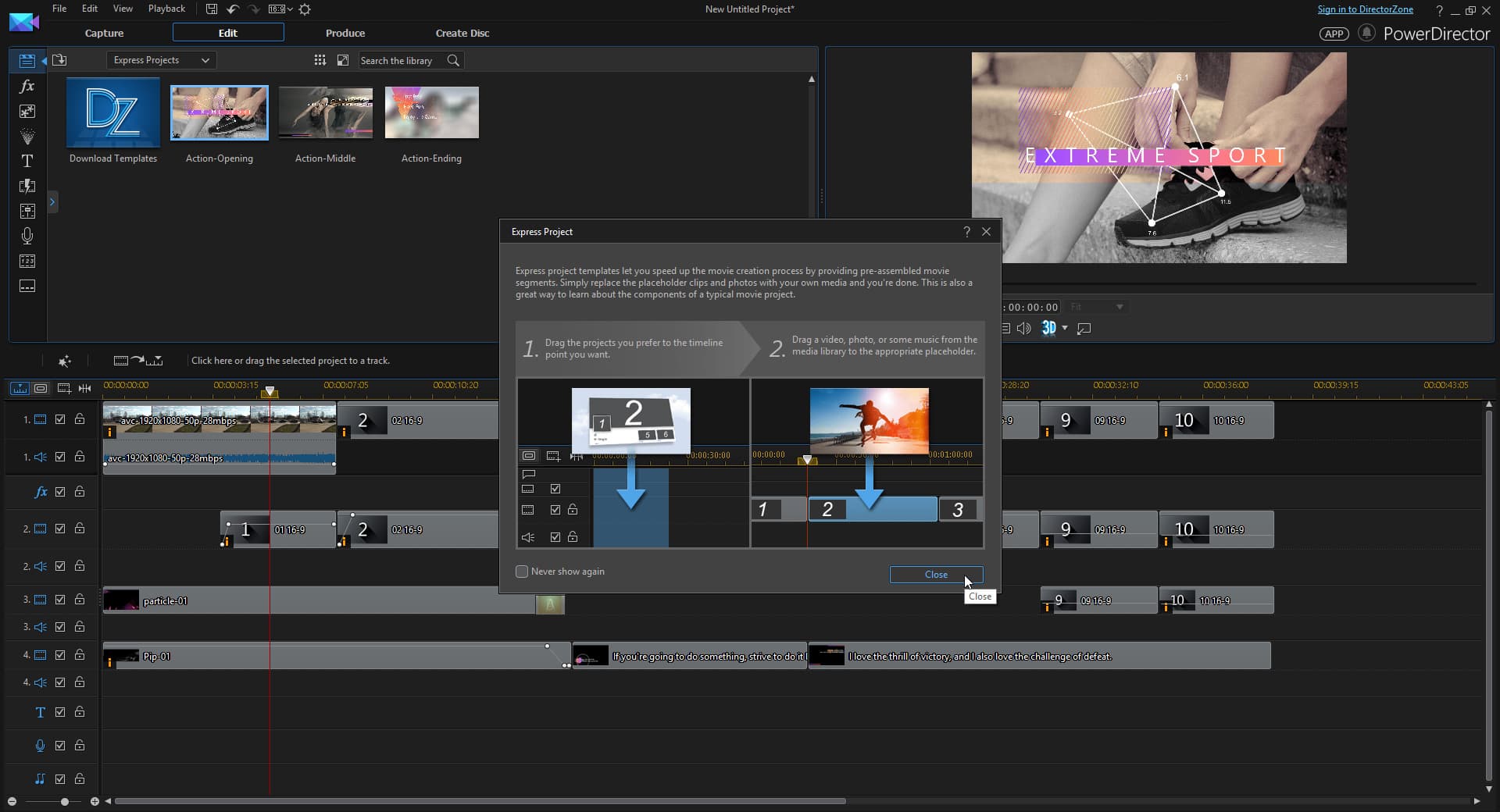This screenshot has width=1500, height=812.
Task: Open the Playback menu
Action: point(166,9)
